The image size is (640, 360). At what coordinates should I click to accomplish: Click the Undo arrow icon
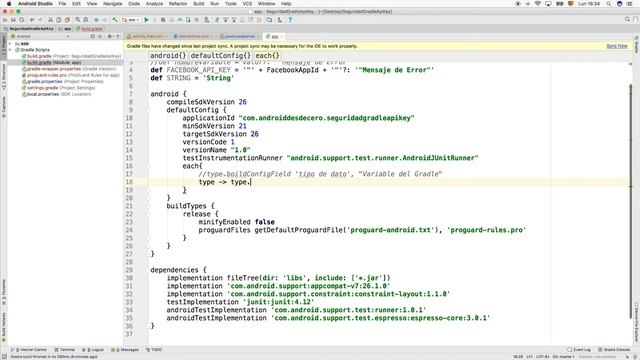pos(32,20)
